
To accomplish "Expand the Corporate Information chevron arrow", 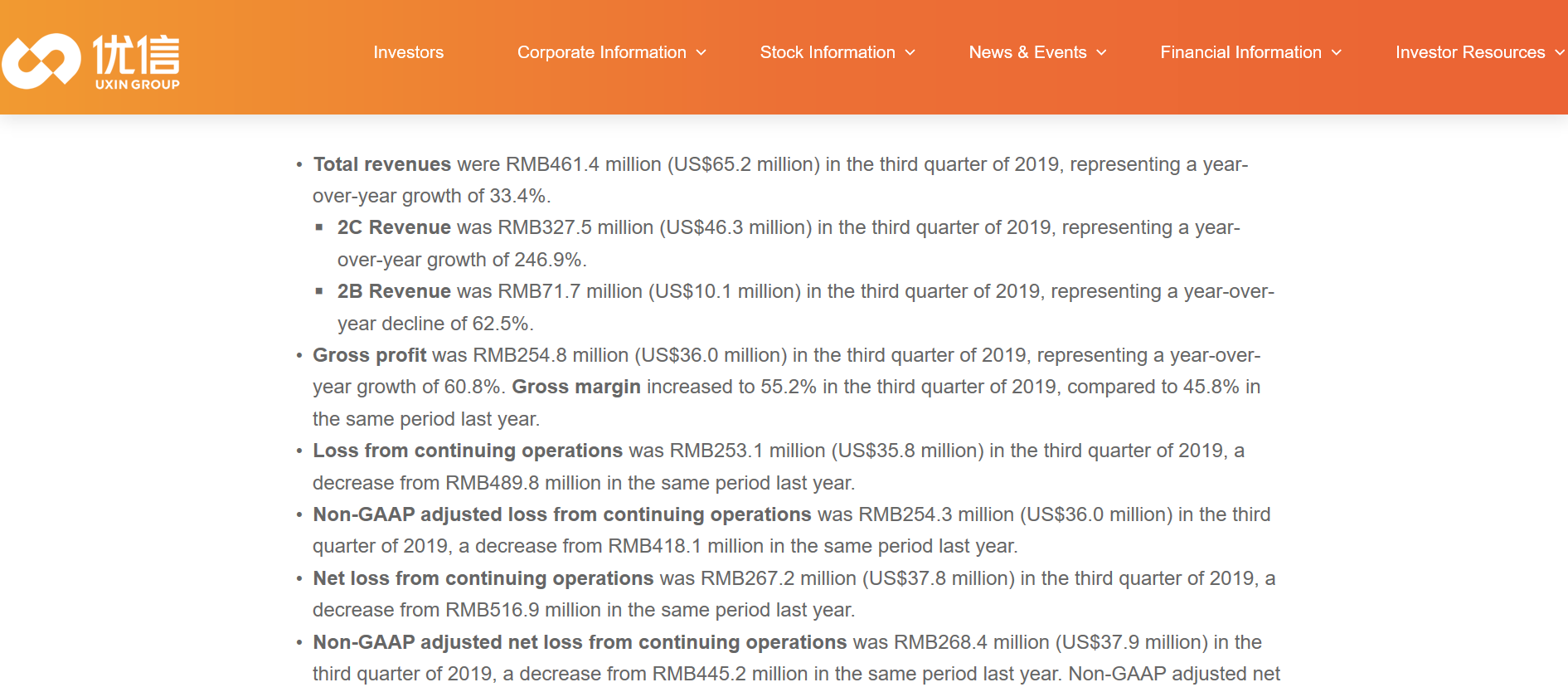I will click(701, 52).
